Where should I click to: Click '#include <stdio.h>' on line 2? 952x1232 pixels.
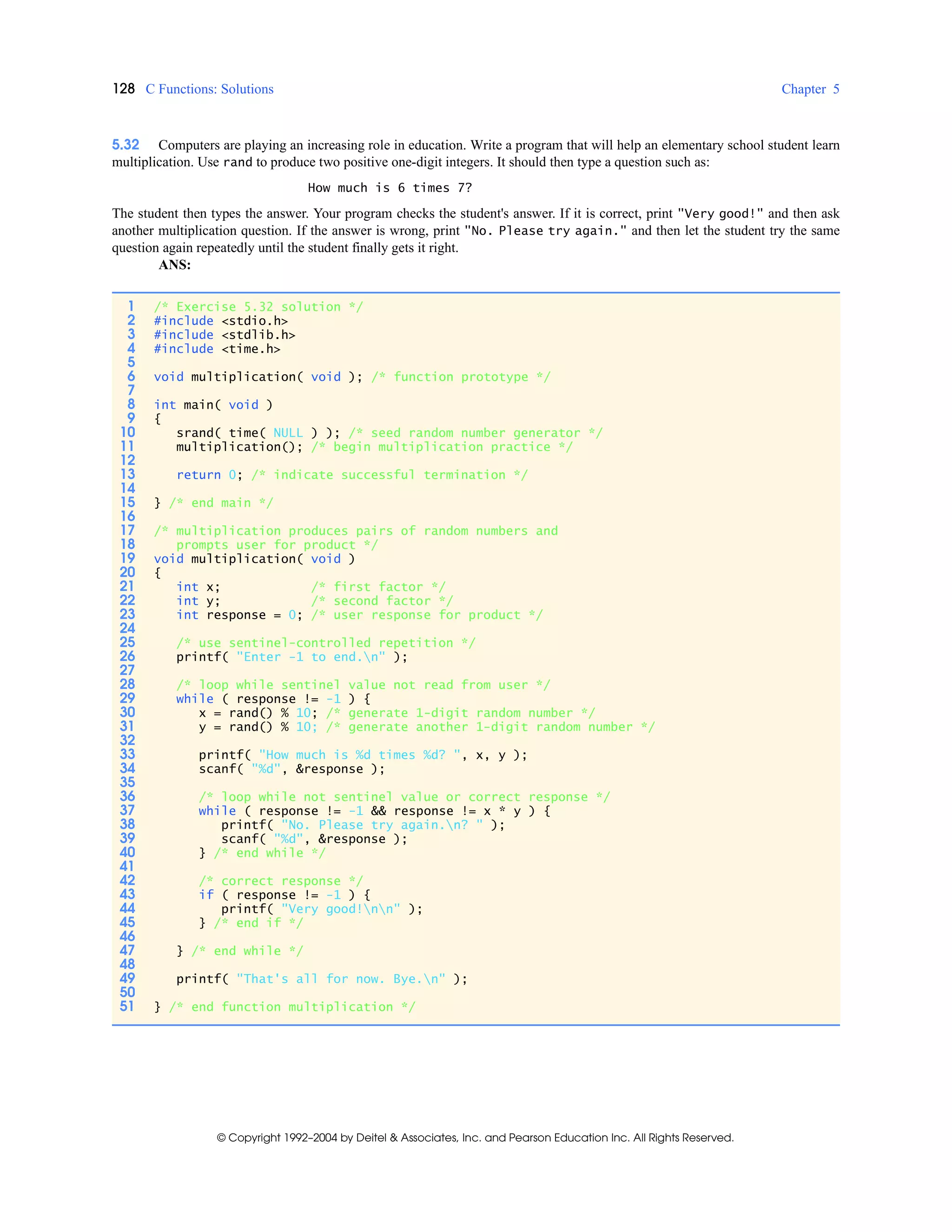tap(220, 321)
